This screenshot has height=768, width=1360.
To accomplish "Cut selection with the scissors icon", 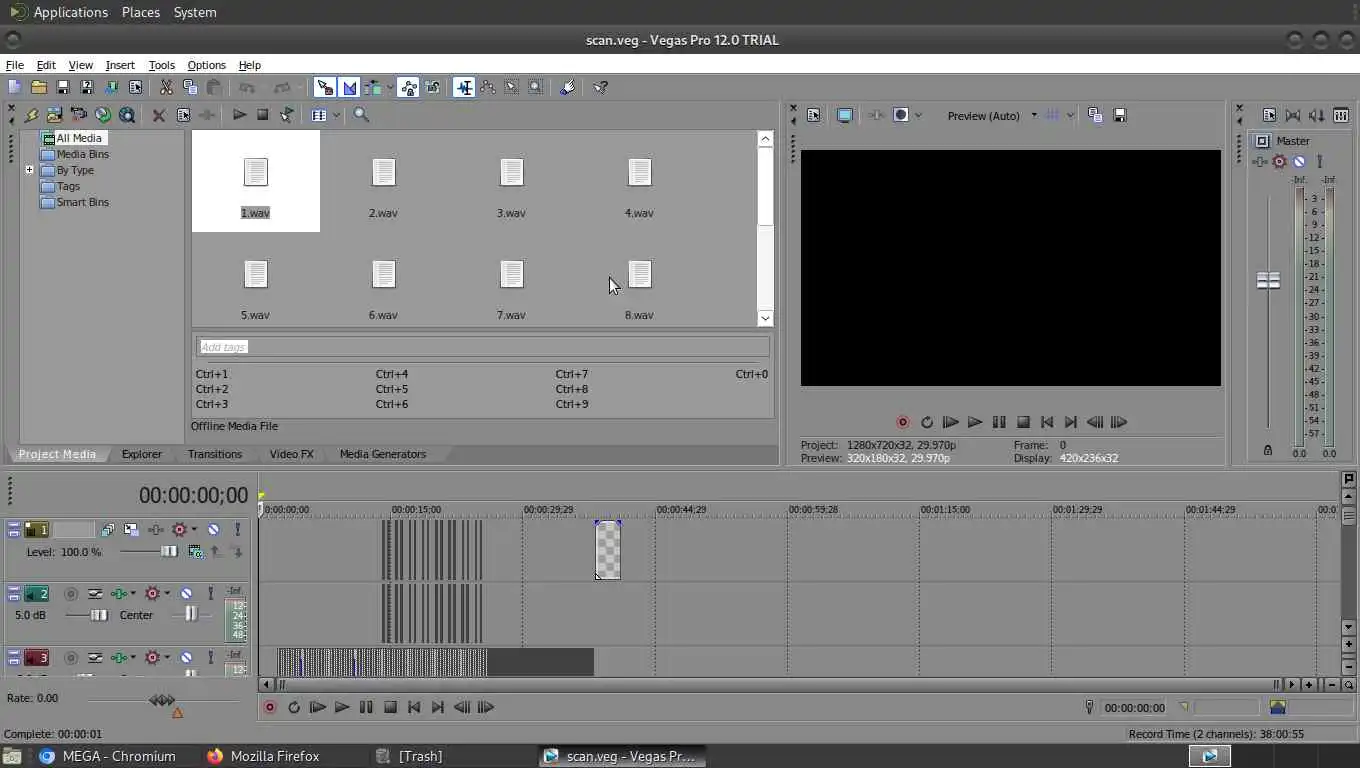I will [x=166, y=87].
